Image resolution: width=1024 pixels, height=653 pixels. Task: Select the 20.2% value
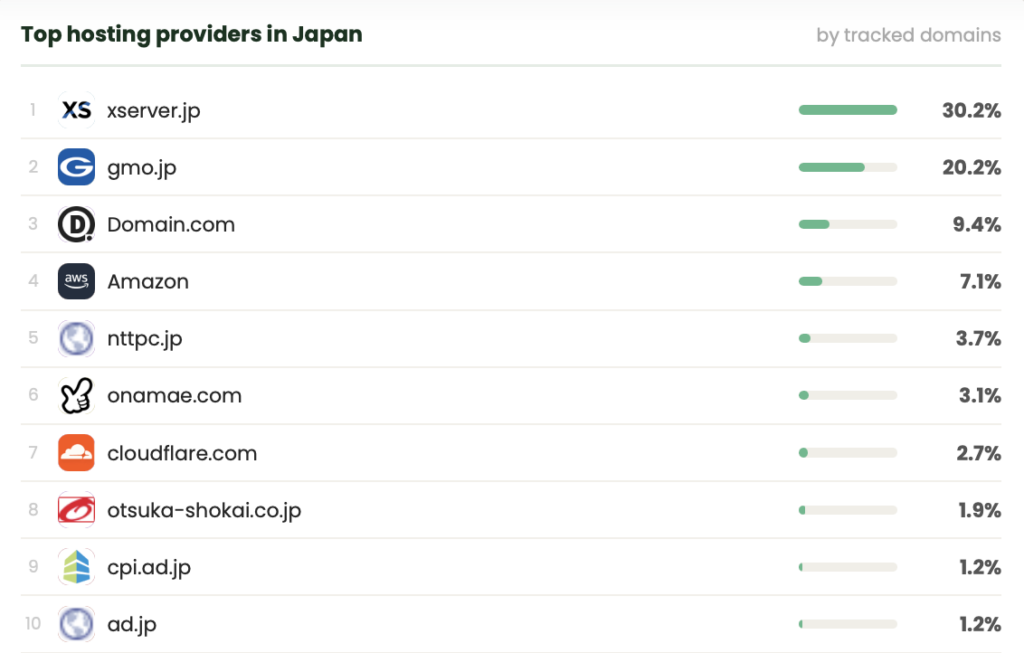coord(971,167)
